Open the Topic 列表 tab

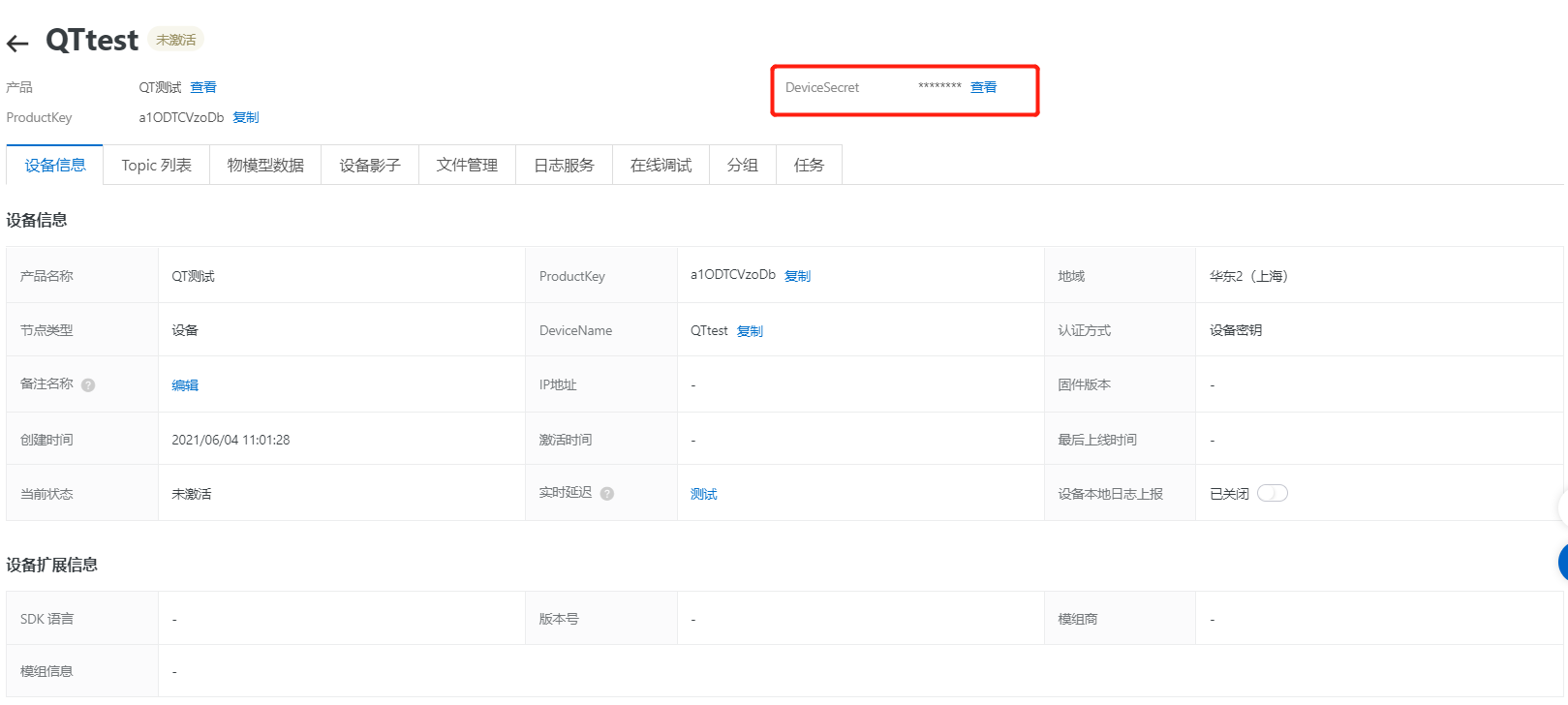157,166
